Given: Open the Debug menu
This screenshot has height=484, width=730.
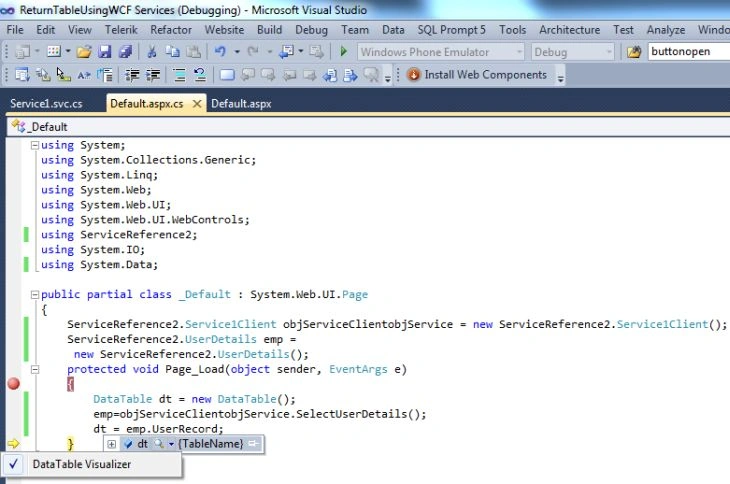Looking at the screenshot, I should click(311, 30).
